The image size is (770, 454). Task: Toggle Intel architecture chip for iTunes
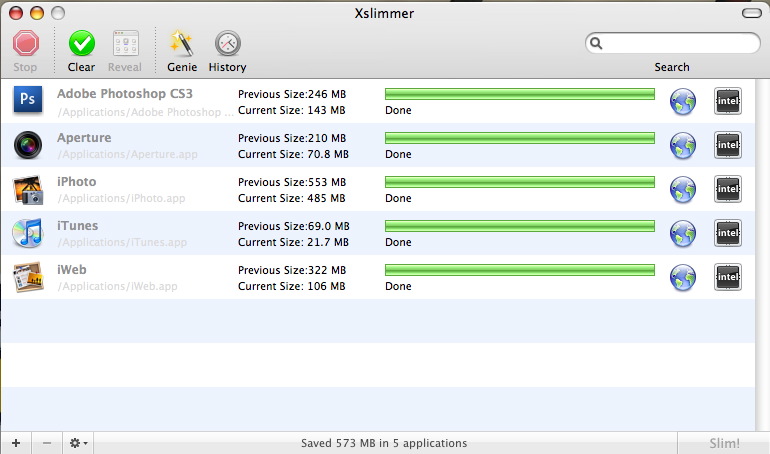click(727, 233)
